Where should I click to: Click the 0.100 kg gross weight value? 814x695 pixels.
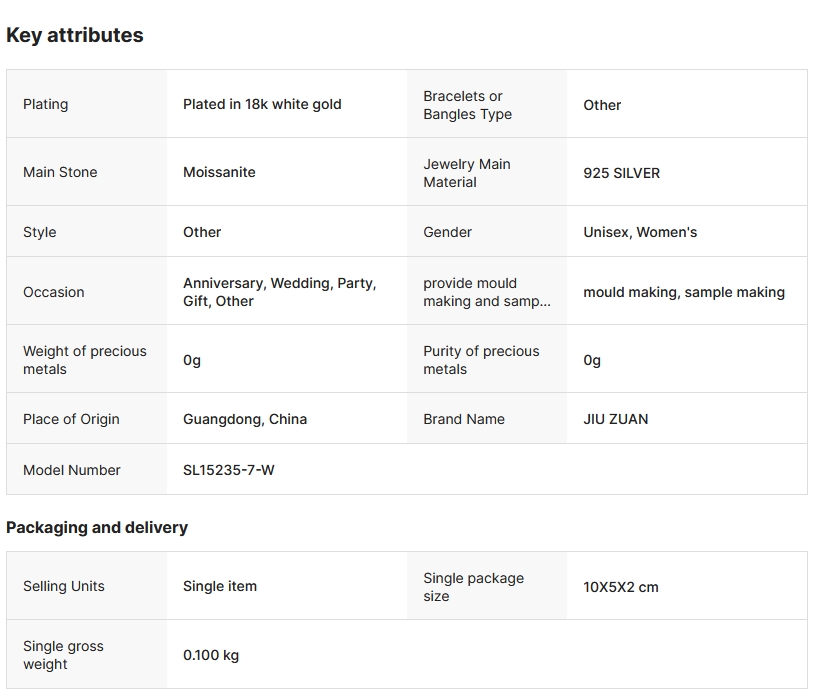pos(211,656)
